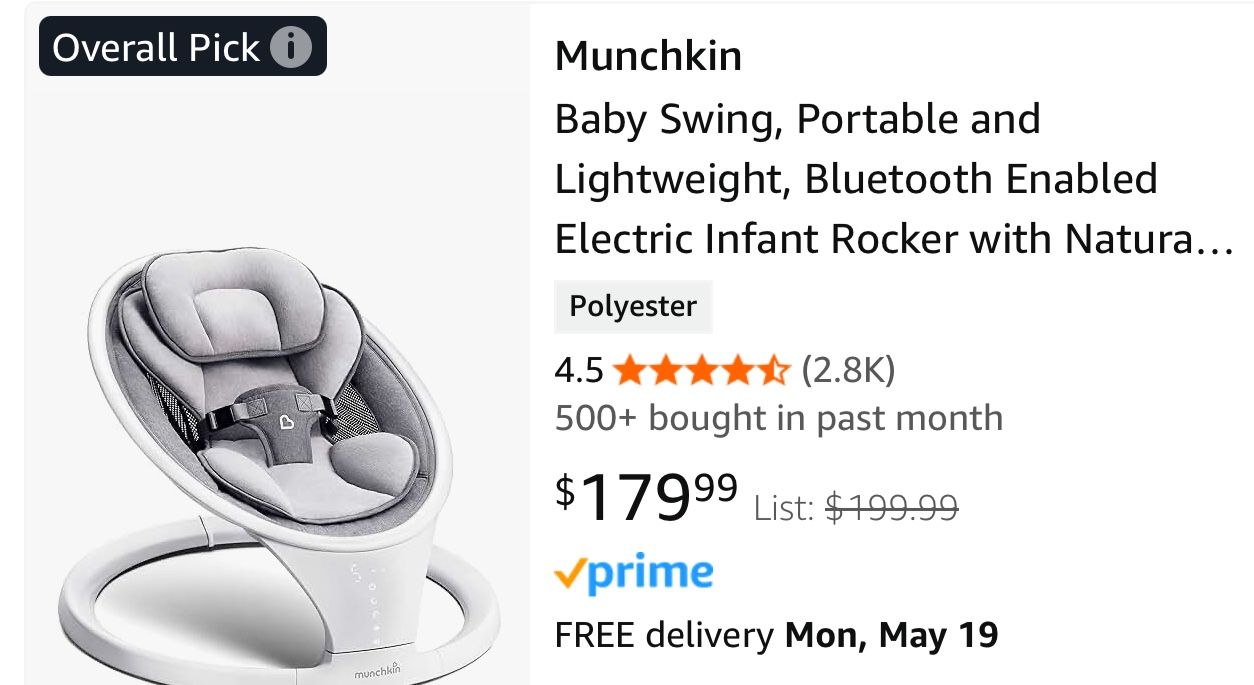Open the baby swing product image

[277, 459]
